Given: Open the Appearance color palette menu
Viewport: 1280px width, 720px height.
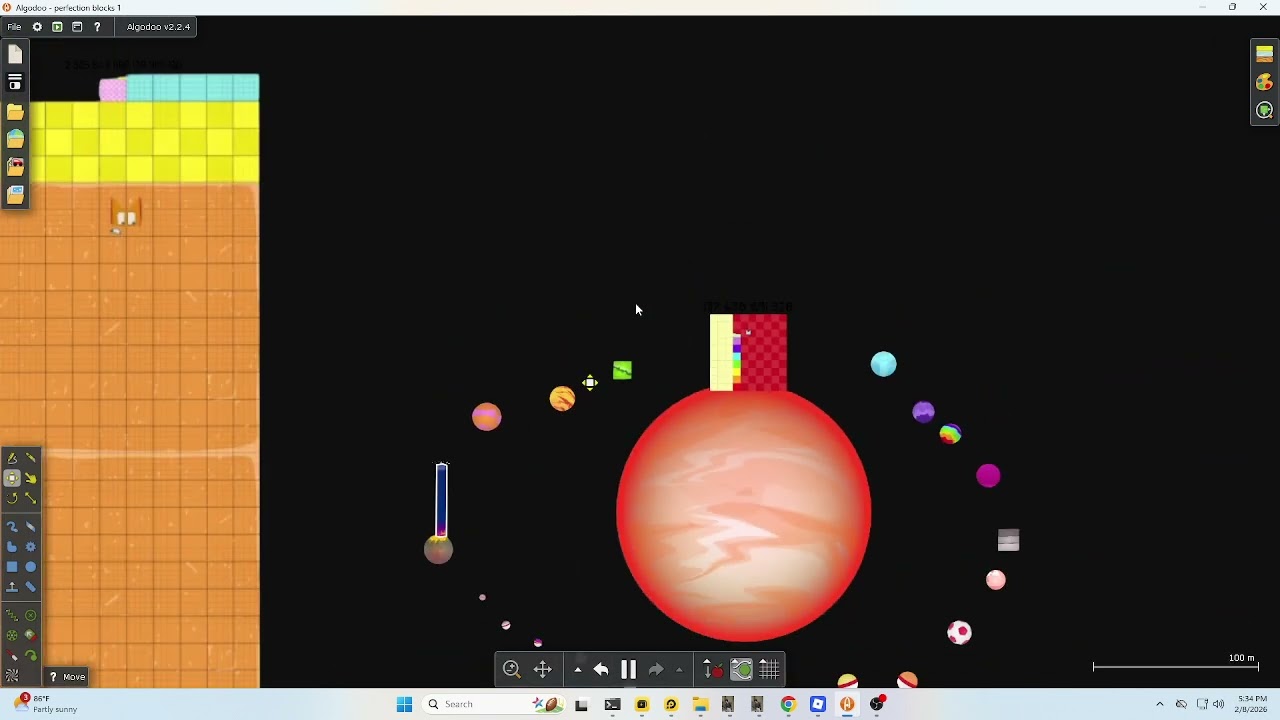Looking at the screenshot, I should click(1265, 83).
